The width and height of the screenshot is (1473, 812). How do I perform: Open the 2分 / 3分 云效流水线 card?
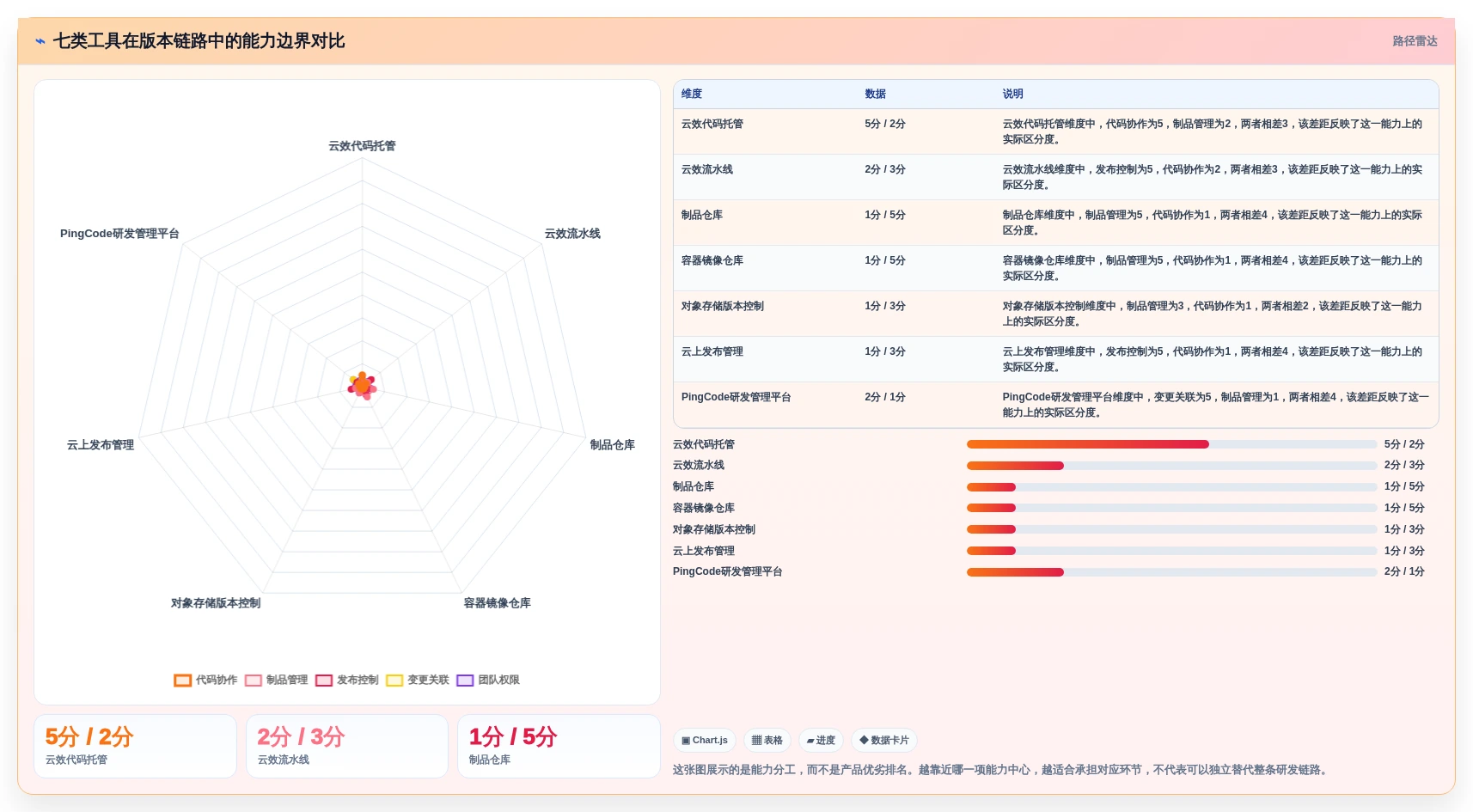347,747
